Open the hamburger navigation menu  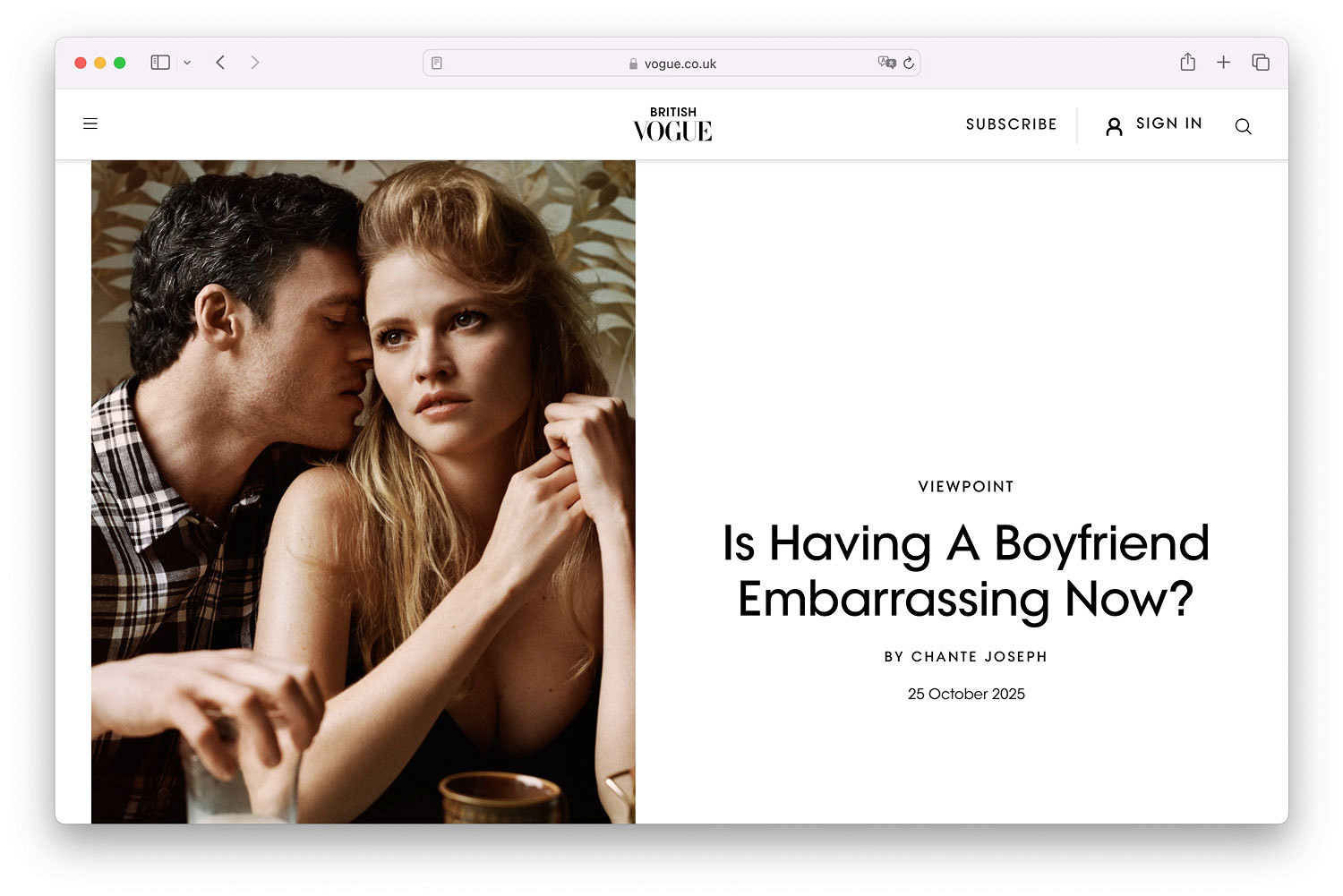point(90,124)
